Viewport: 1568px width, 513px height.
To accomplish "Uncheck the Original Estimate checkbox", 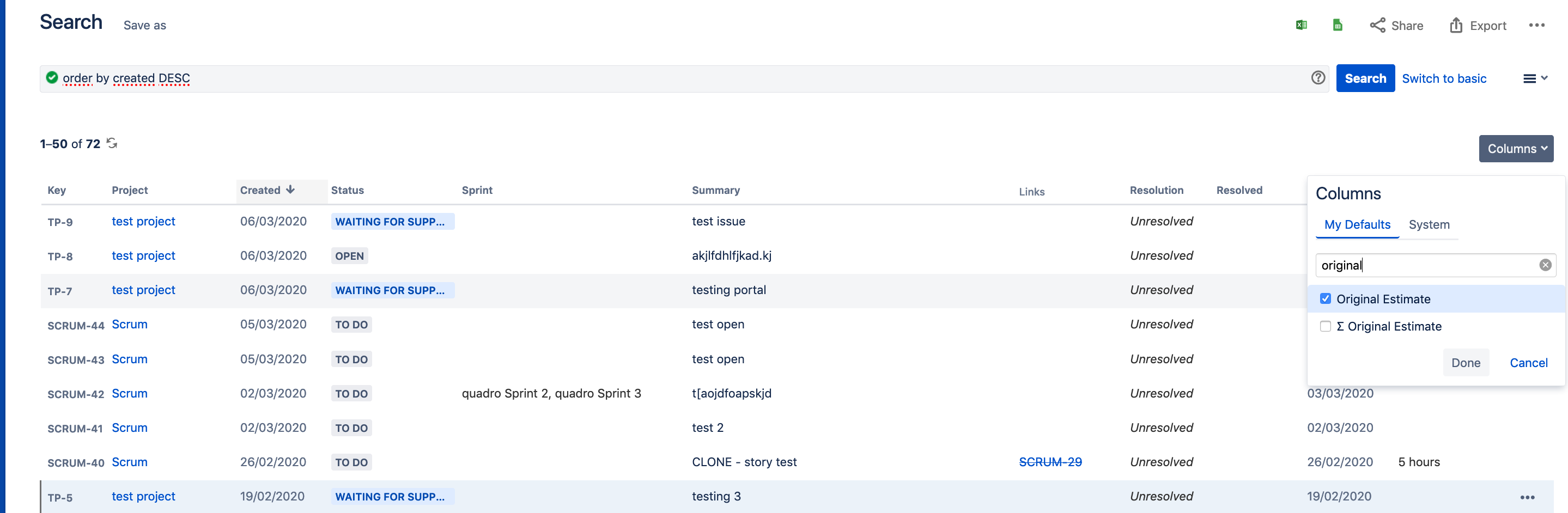I will [x=1325, y=298].
